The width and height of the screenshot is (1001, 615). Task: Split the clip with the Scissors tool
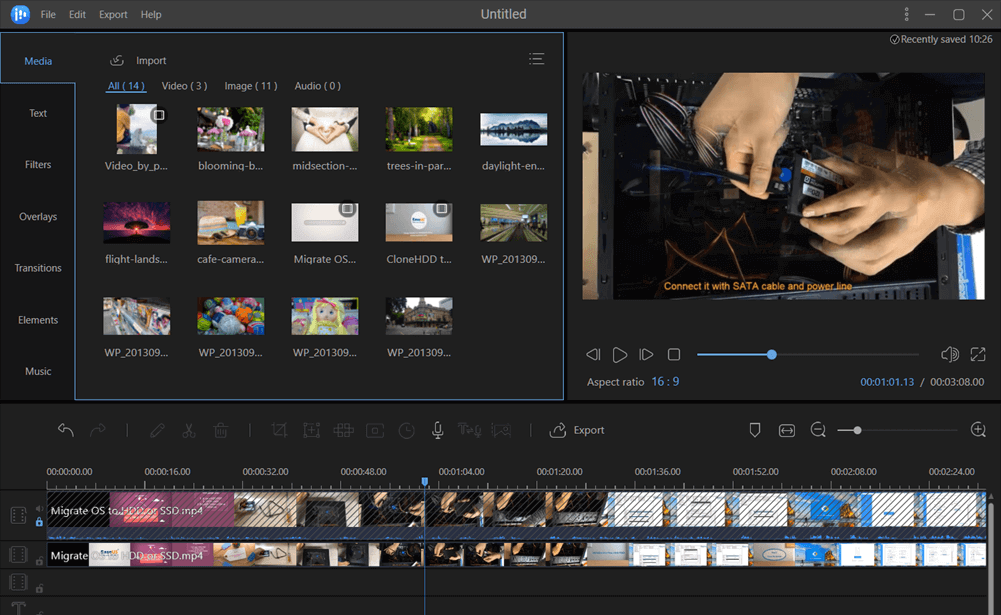188,430
